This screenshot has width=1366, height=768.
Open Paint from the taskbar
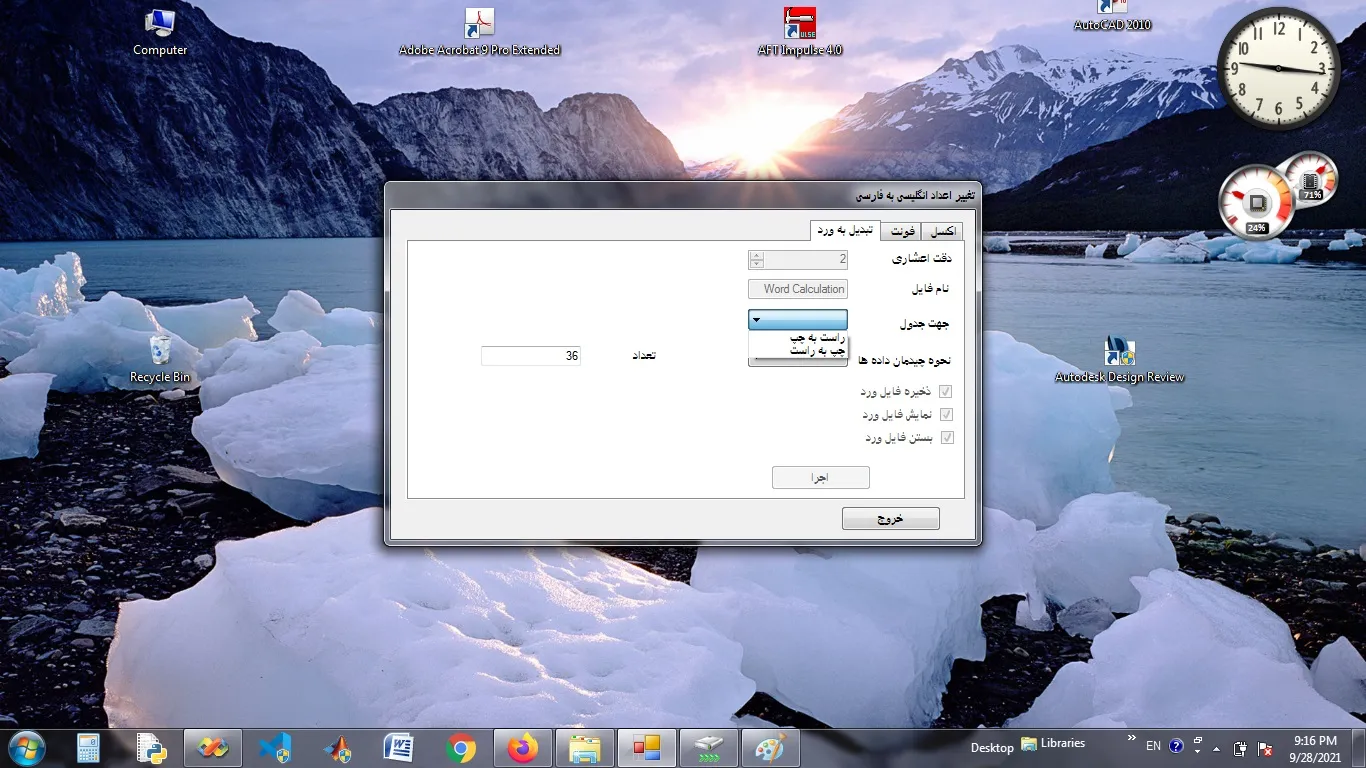click(x=770, y=748)
